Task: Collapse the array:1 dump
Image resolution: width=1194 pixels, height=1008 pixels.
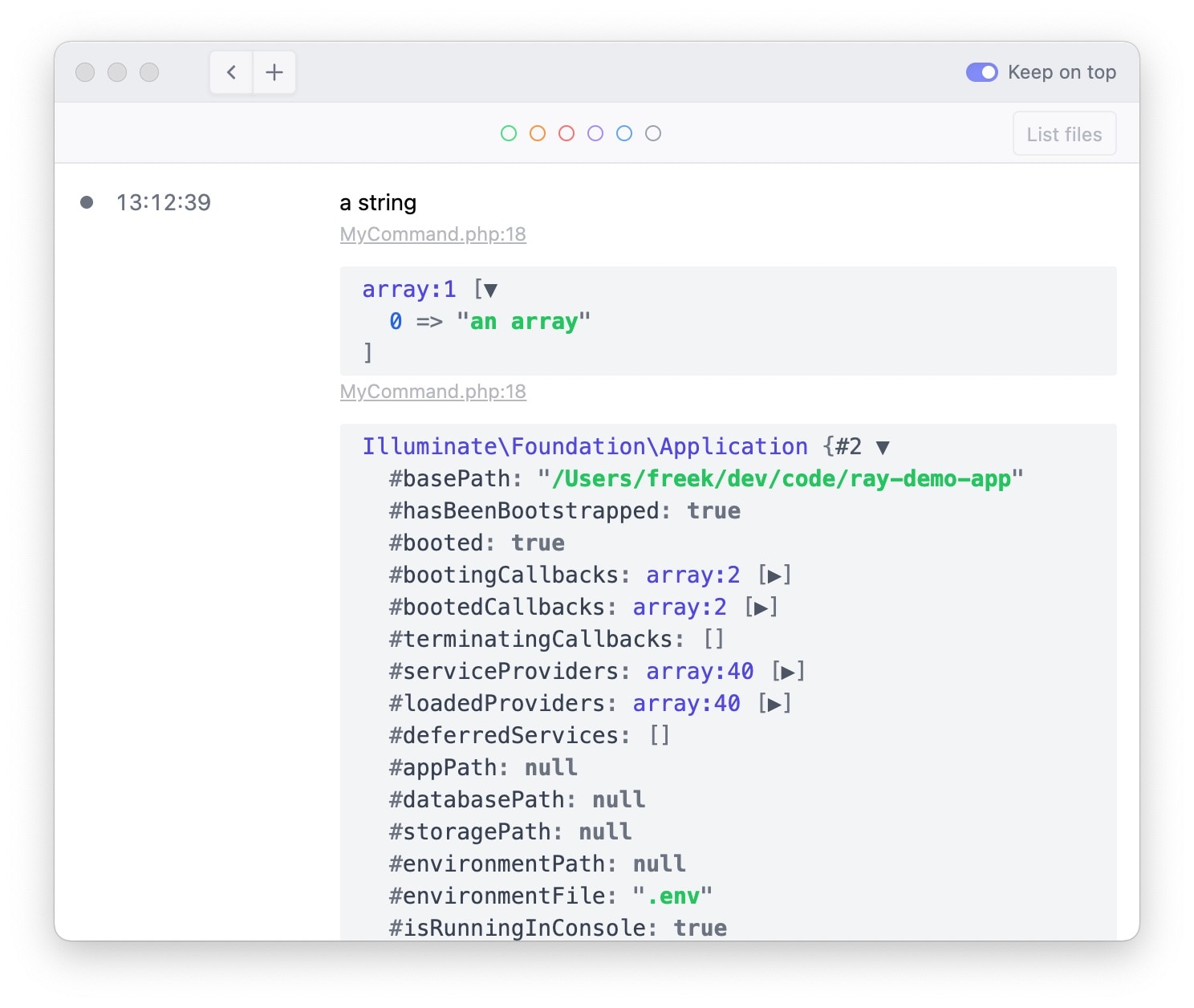Action: tap(490, 290)
